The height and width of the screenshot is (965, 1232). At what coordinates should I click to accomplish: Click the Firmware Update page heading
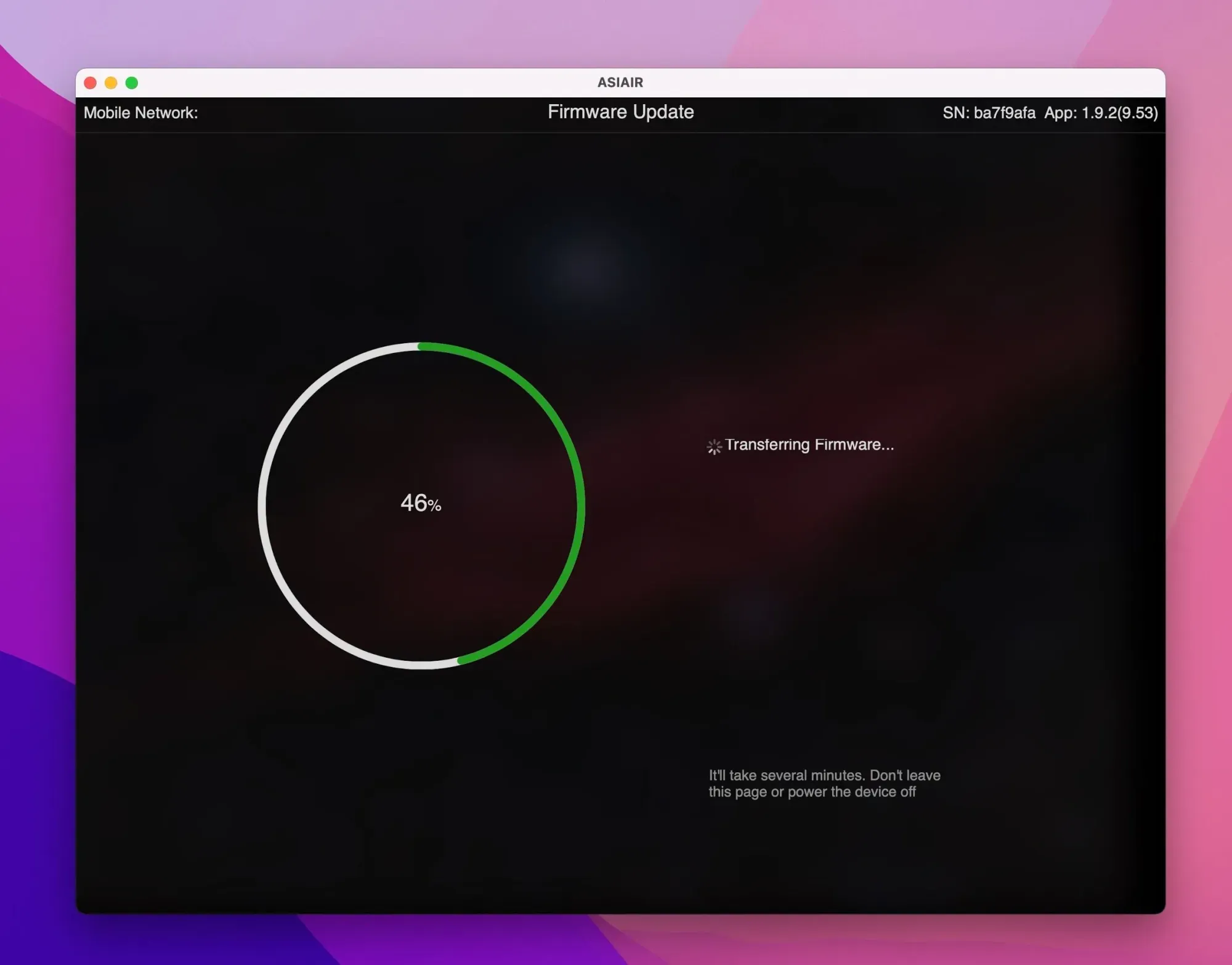coord(620,112)
